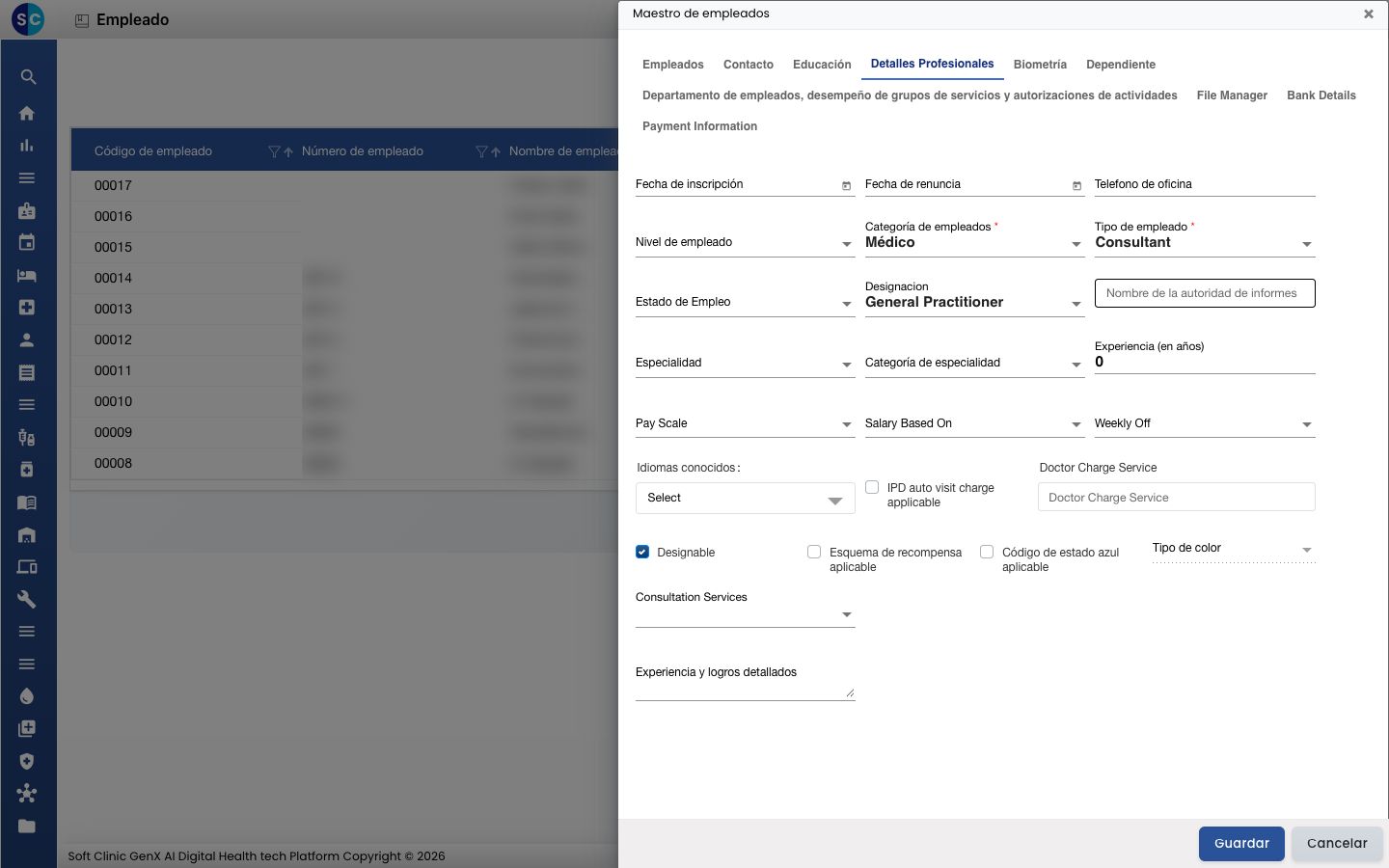Open the person icon in the sidebar
Viewport: 1389px width, 868px height.
coord(27,340)
